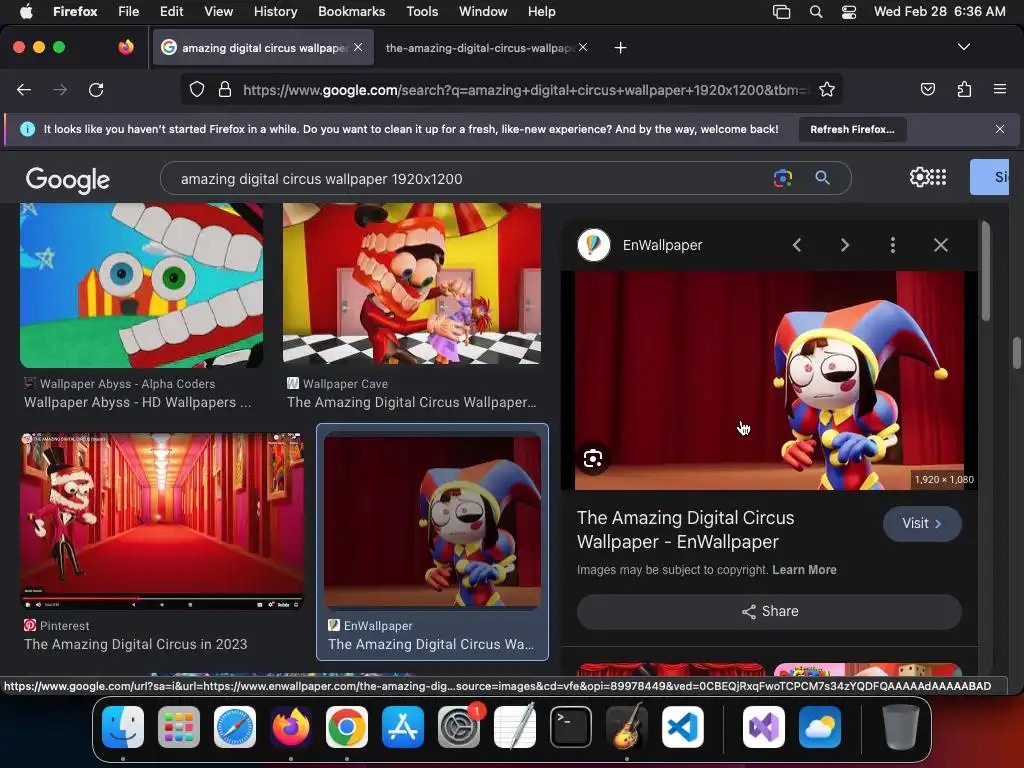Bookmark this page with star icon
The width and height of the screenshot is (1024, 768).
[827, 89]
